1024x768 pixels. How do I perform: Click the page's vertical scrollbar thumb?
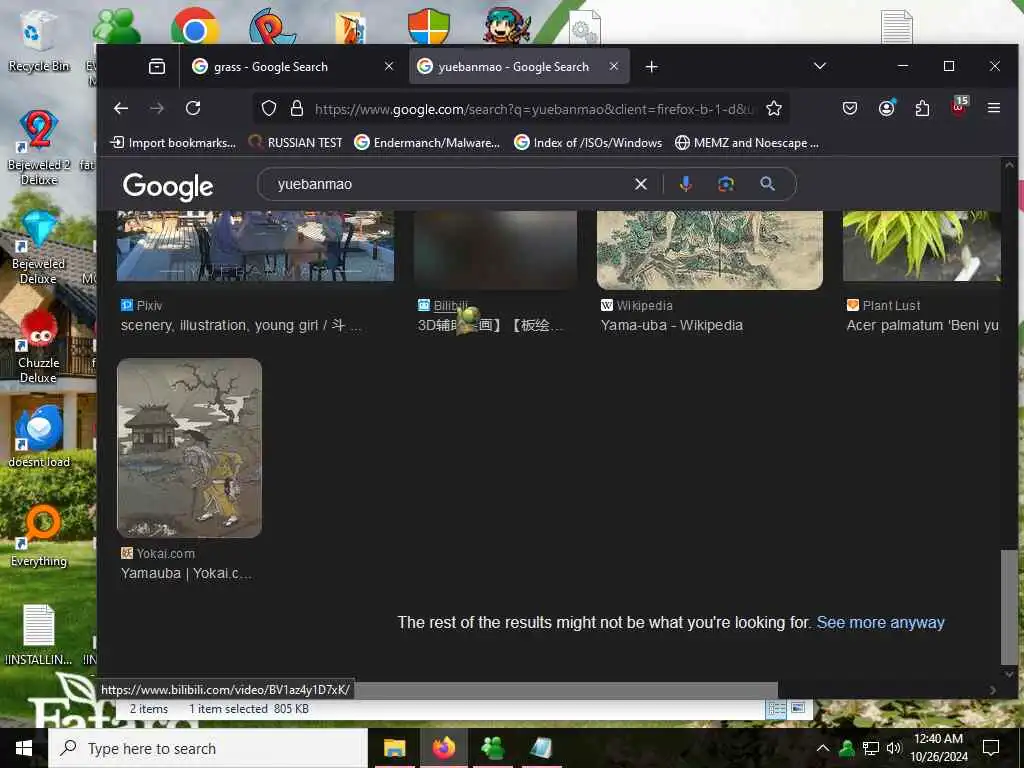(x=1009, y=607)
